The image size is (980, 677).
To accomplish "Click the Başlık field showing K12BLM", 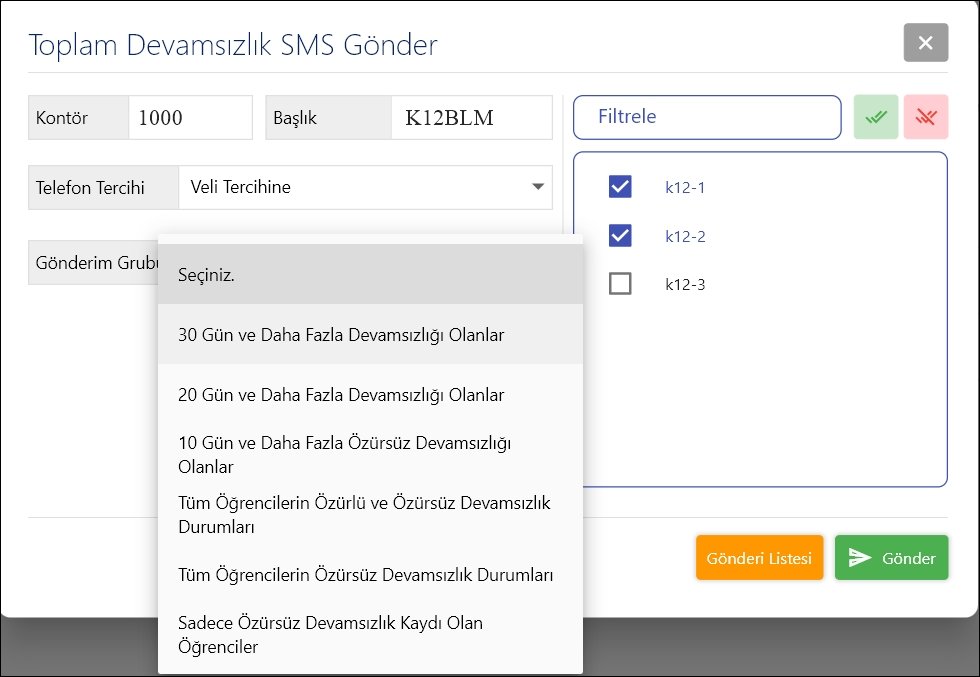I will (x=470, y=118).
